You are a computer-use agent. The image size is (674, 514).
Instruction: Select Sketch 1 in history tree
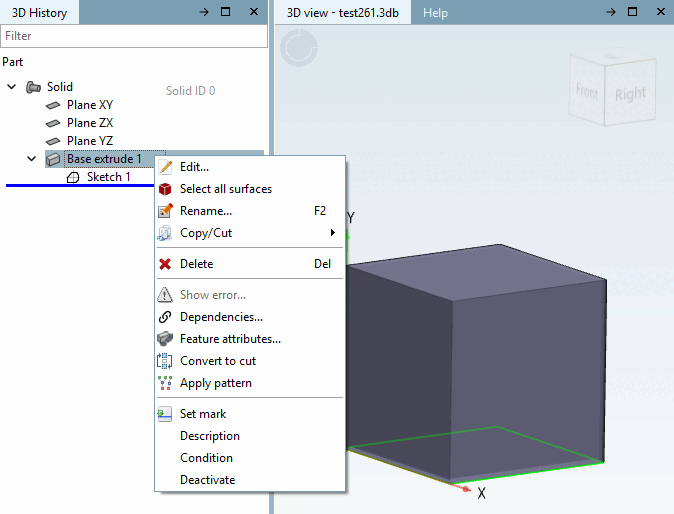click(x=108, y=177)
